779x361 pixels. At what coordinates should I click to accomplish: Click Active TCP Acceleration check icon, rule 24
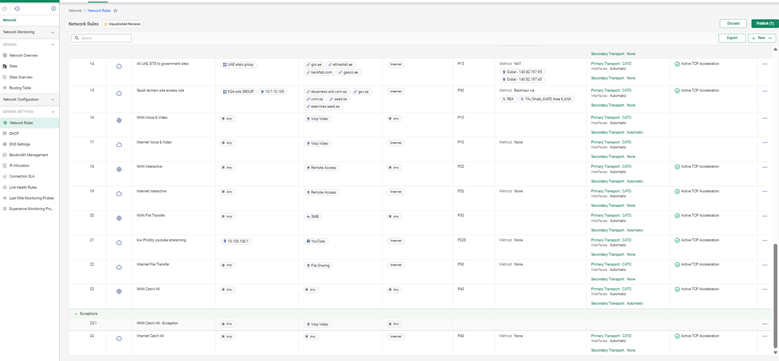677,336
